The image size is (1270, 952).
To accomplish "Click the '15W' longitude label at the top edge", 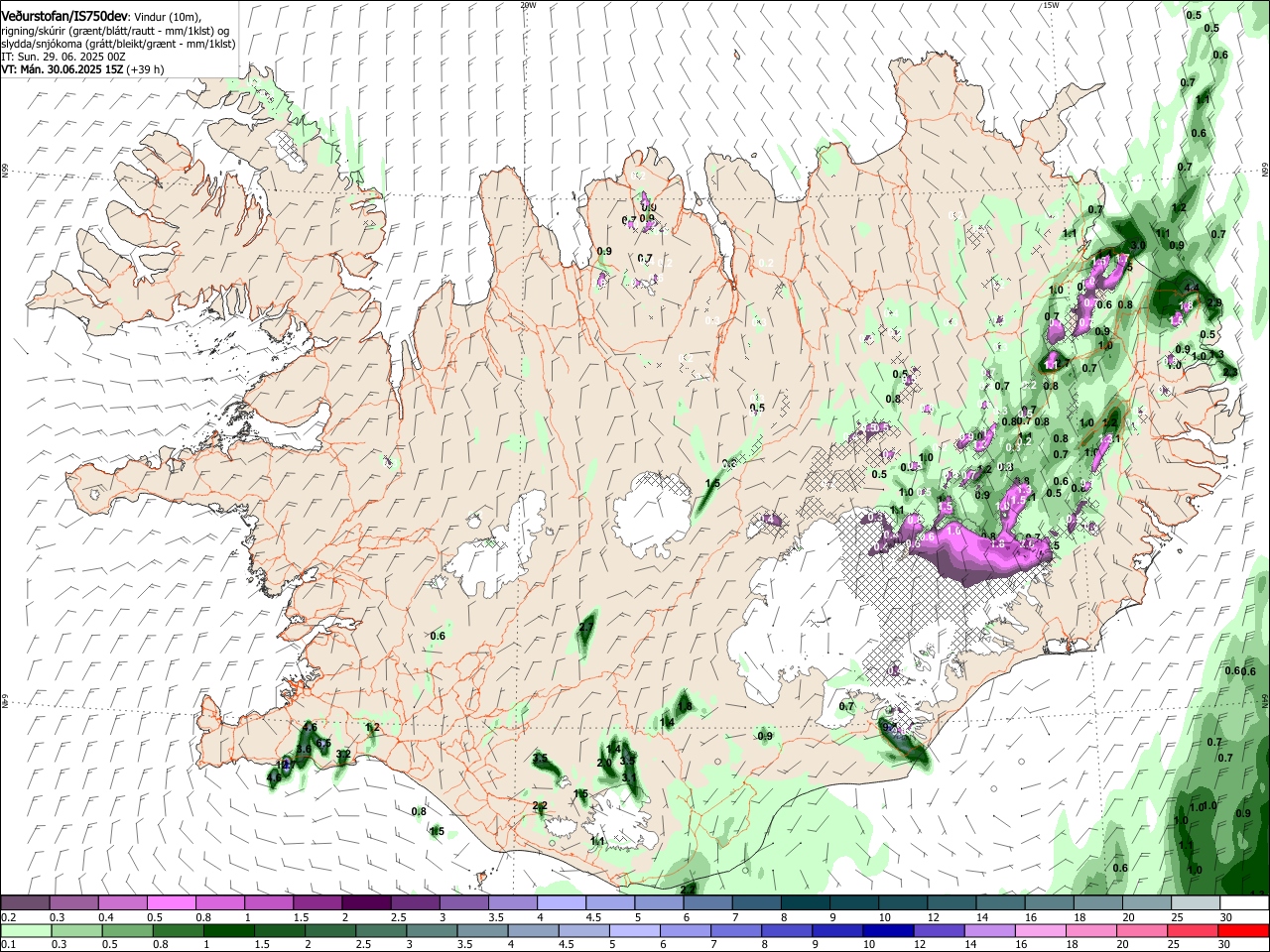I will [1051, 5].
